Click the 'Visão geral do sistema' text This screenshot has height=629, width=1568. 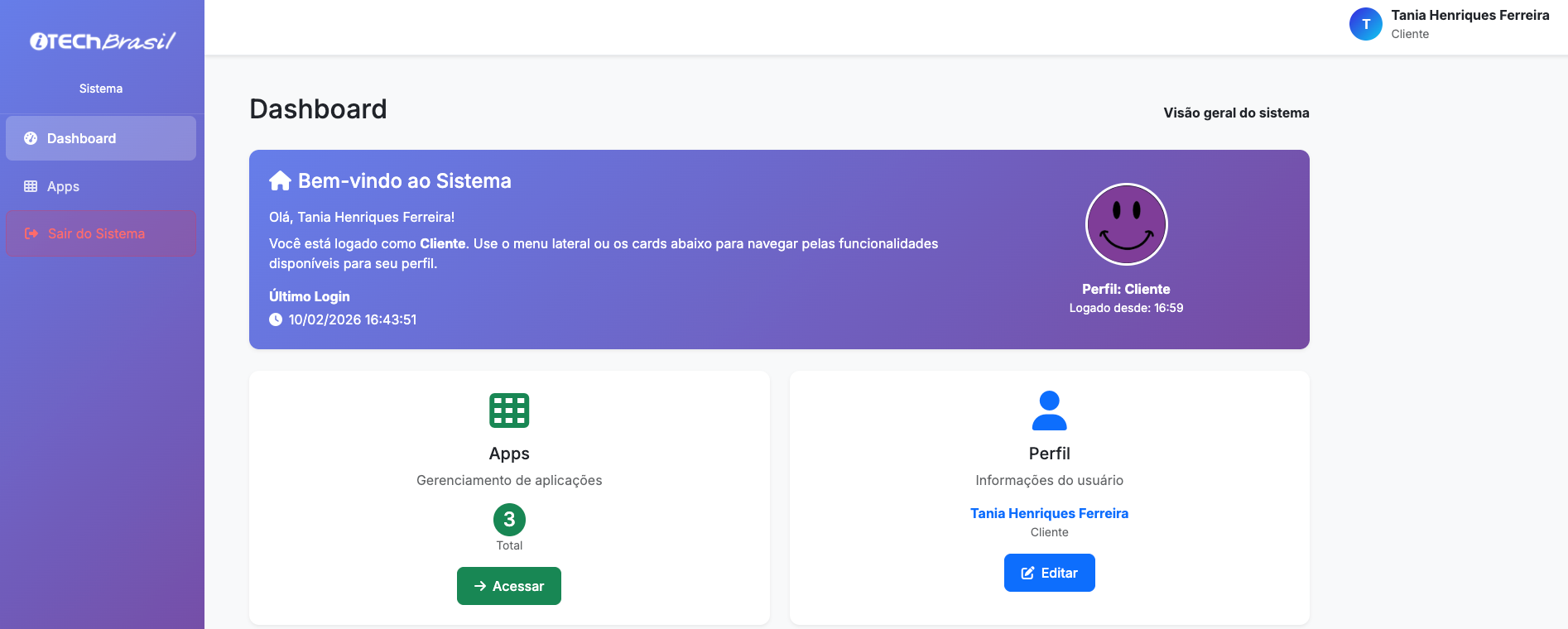pyautogui.click(x=1236, y=113)
